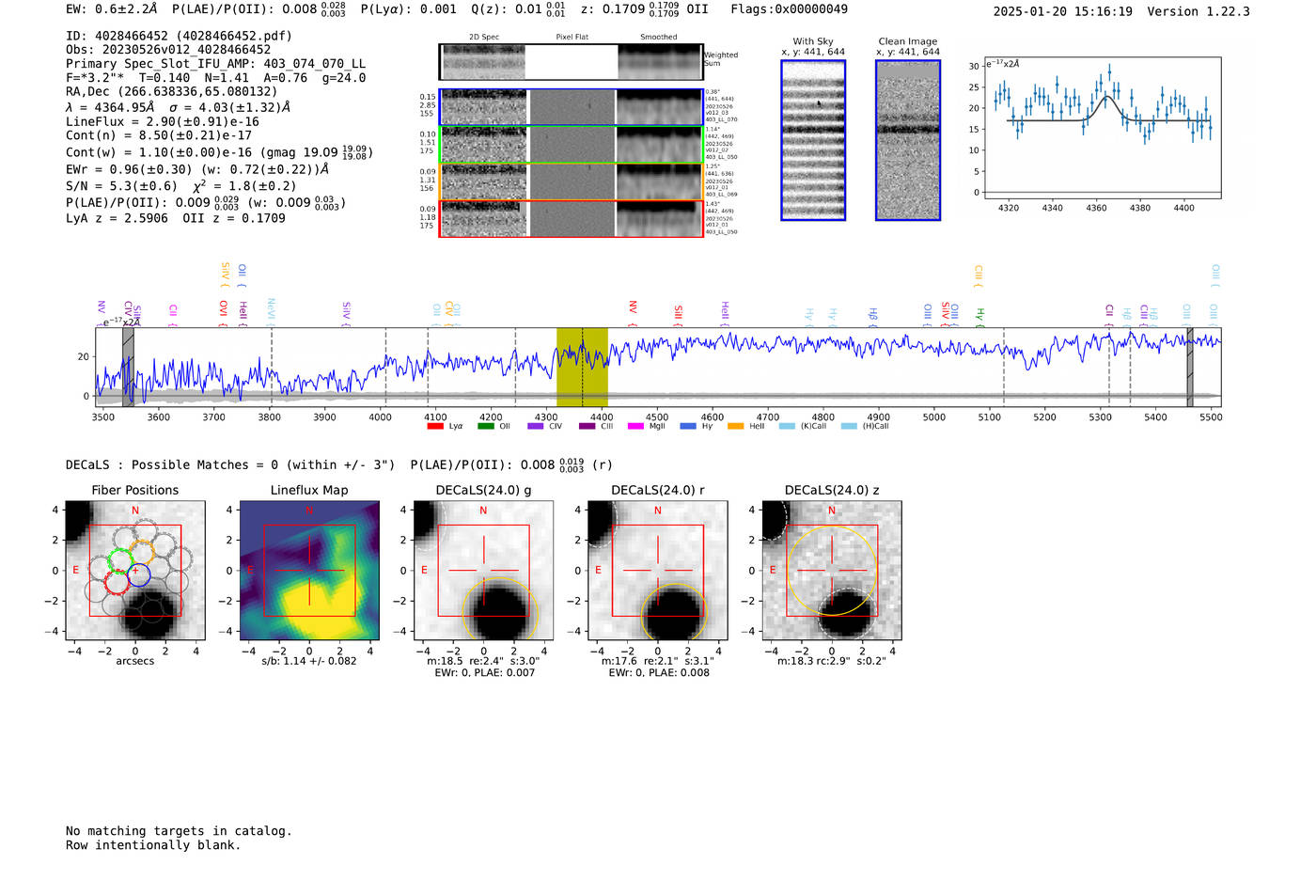The image size is (1316, 896).
Task: Click the 'Flags:0x00000049' header entry
Action: coord(789,9)
